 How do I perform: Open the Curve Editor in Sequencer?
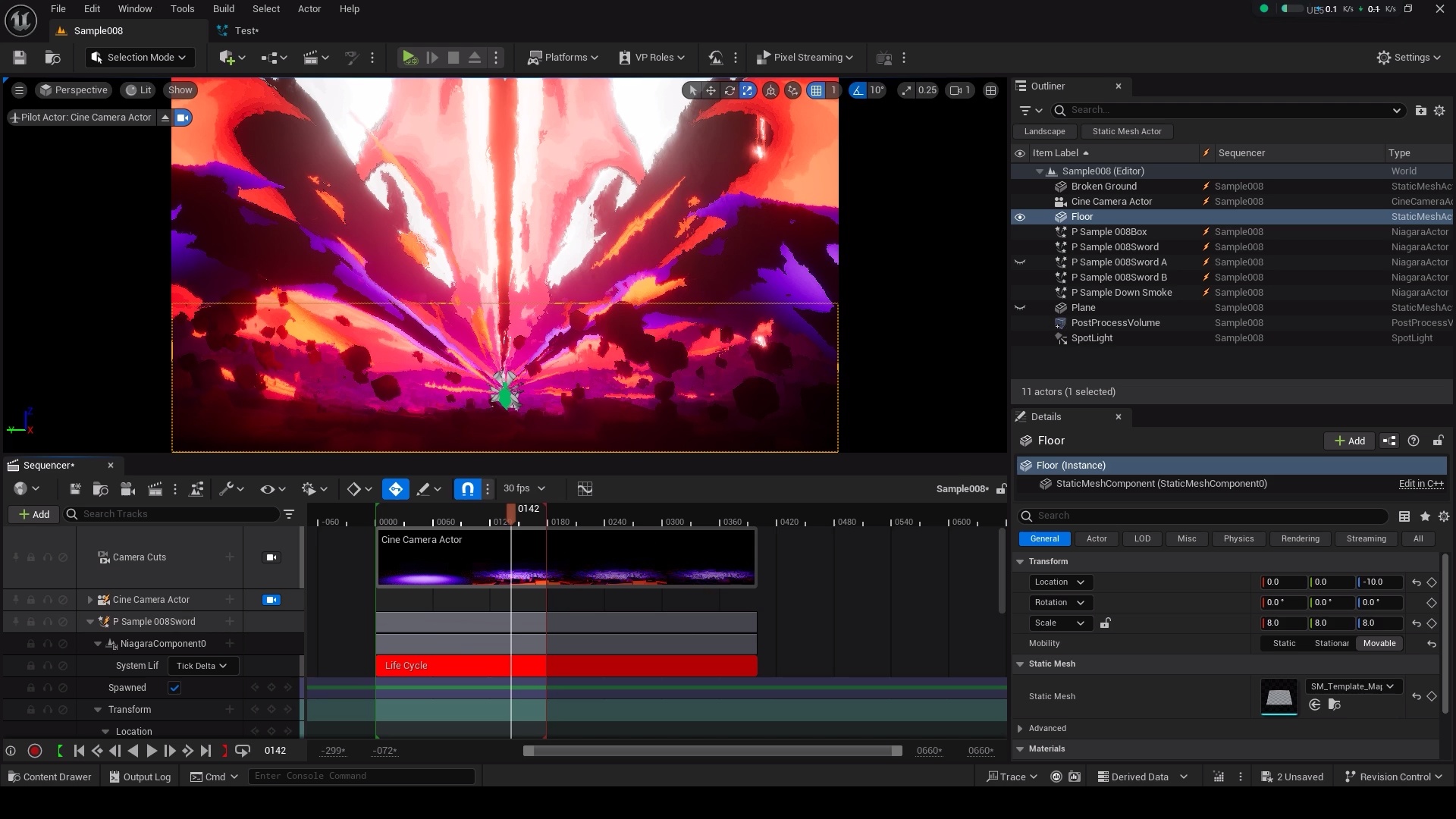(585, 488)
